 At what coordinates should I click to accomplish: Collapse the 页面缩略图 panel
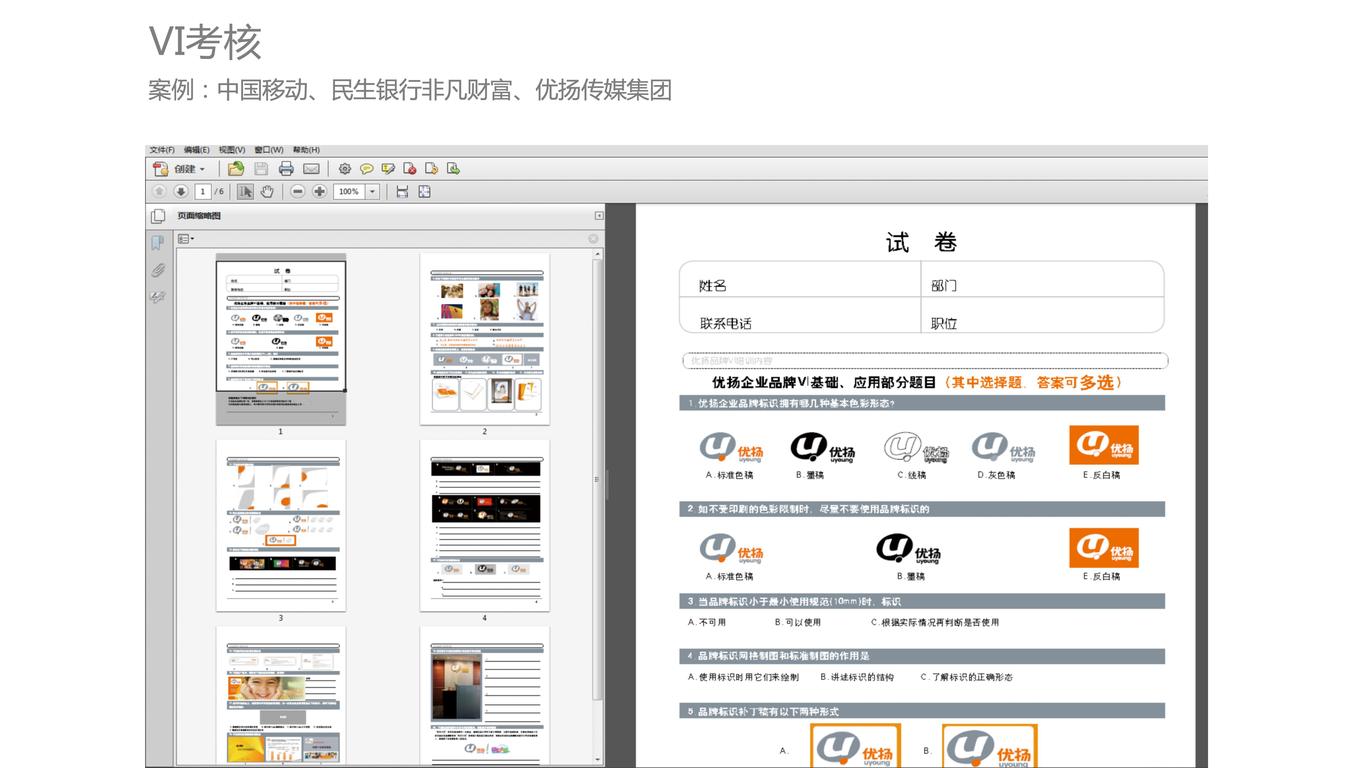(x=599, y=216)
